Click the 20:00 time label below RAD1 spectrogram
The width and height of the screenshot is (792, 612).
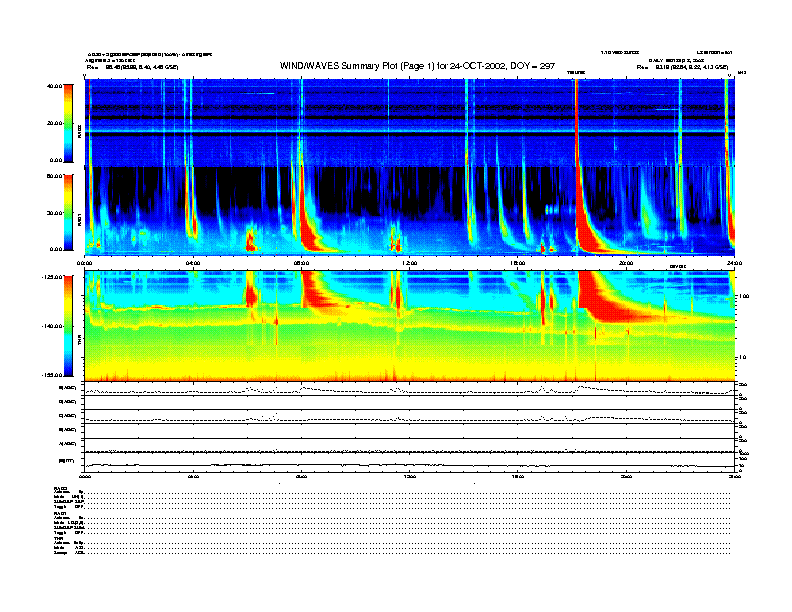(626, 263)
